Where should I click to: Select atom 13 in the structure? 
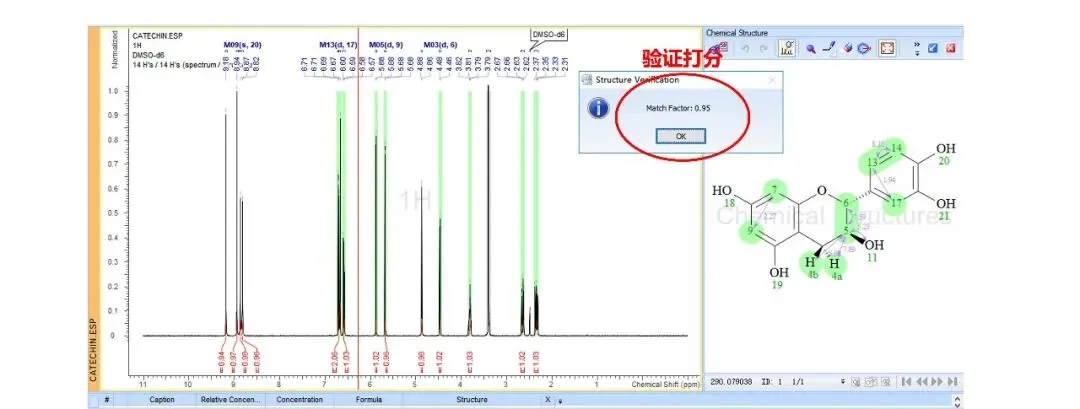872,162
